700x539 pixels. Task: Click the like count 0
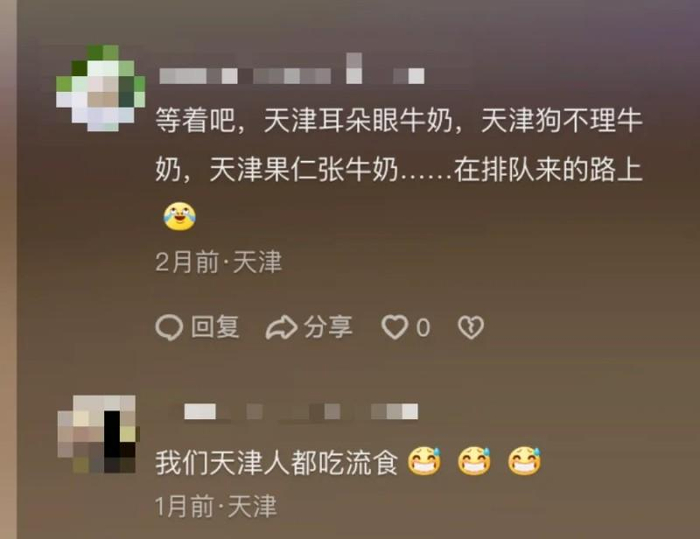click(x=423, y=328)
